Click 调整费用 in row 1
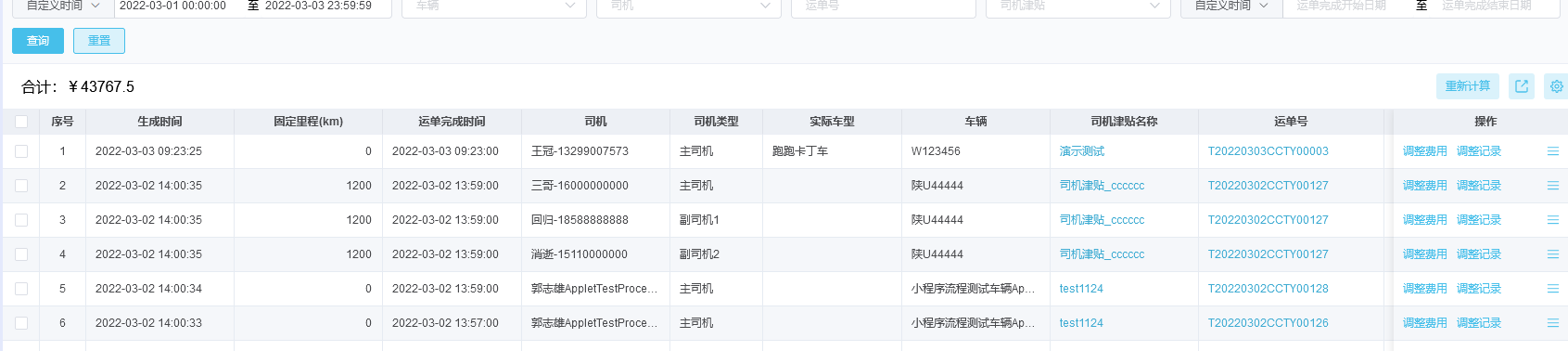The width and height of the screenshot is (1568, 351). 1424,151
